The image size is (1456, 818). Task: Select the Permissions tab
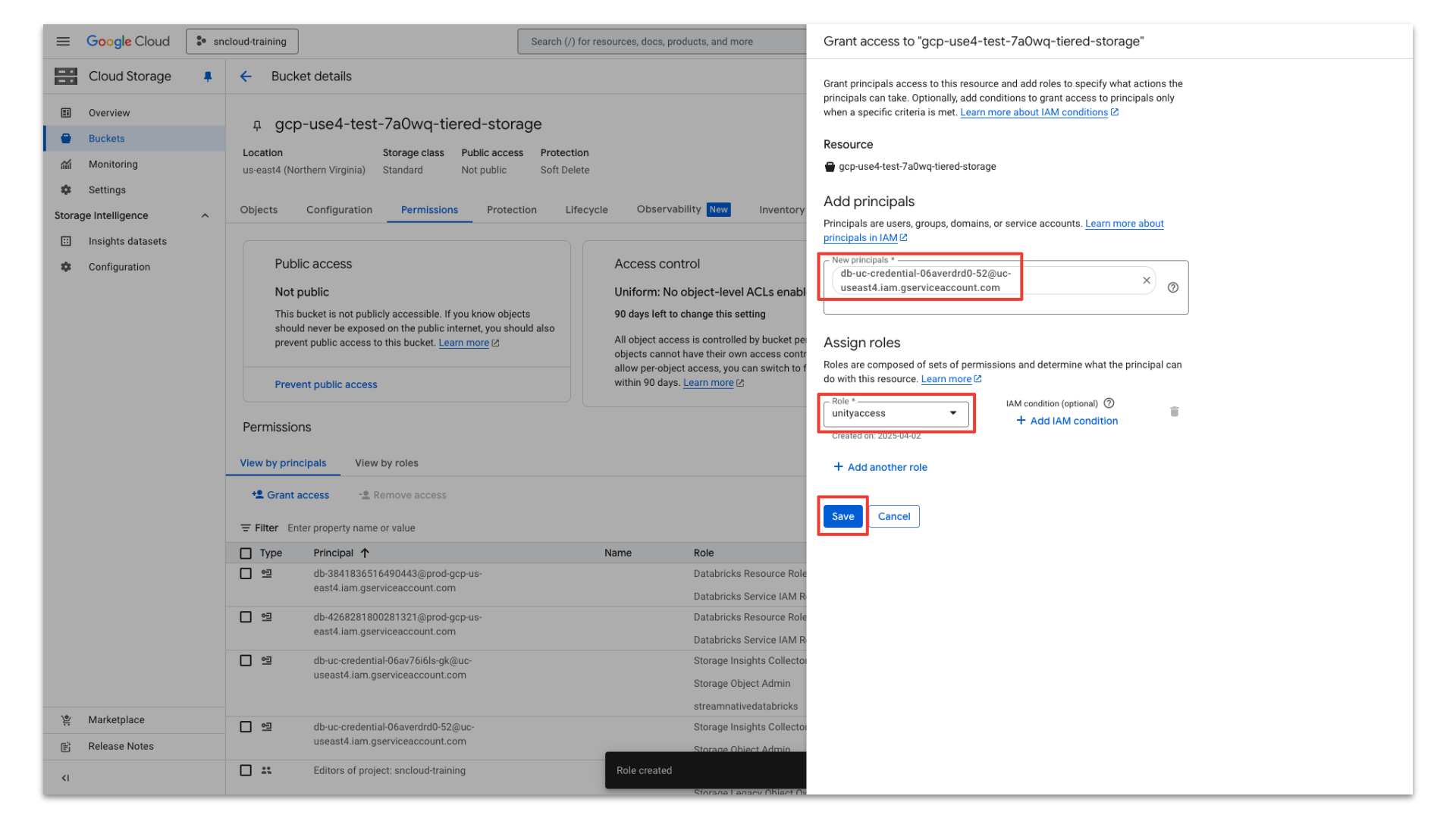point(429,210)
